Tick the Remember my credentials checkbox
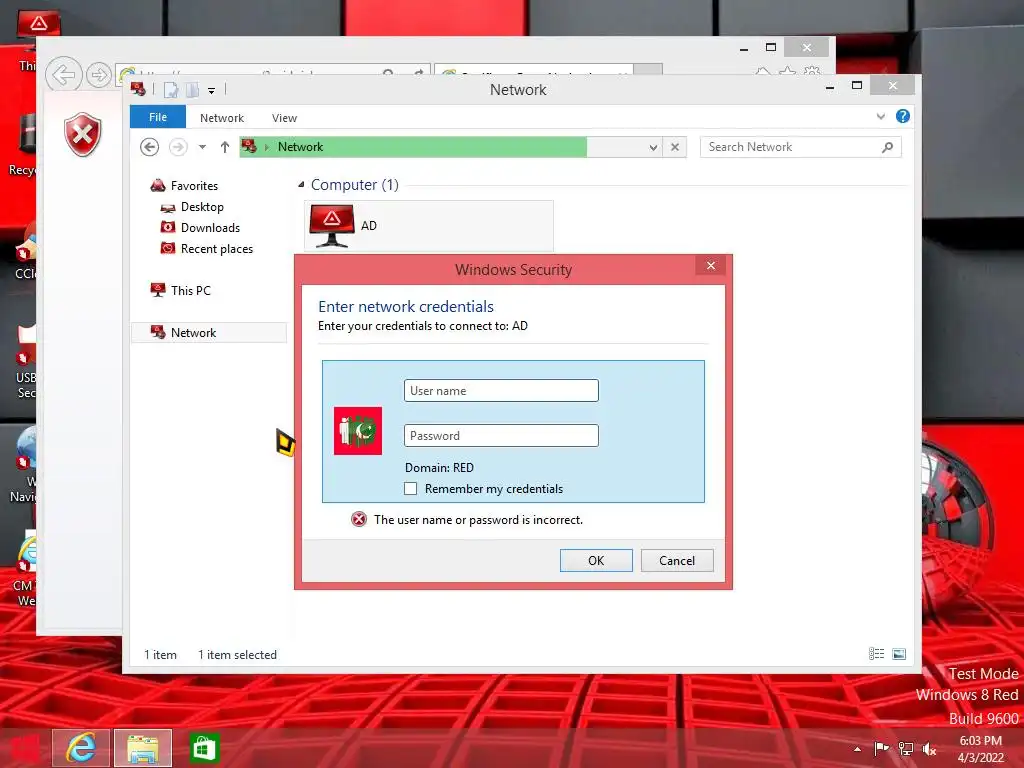 tap(410, 488)
